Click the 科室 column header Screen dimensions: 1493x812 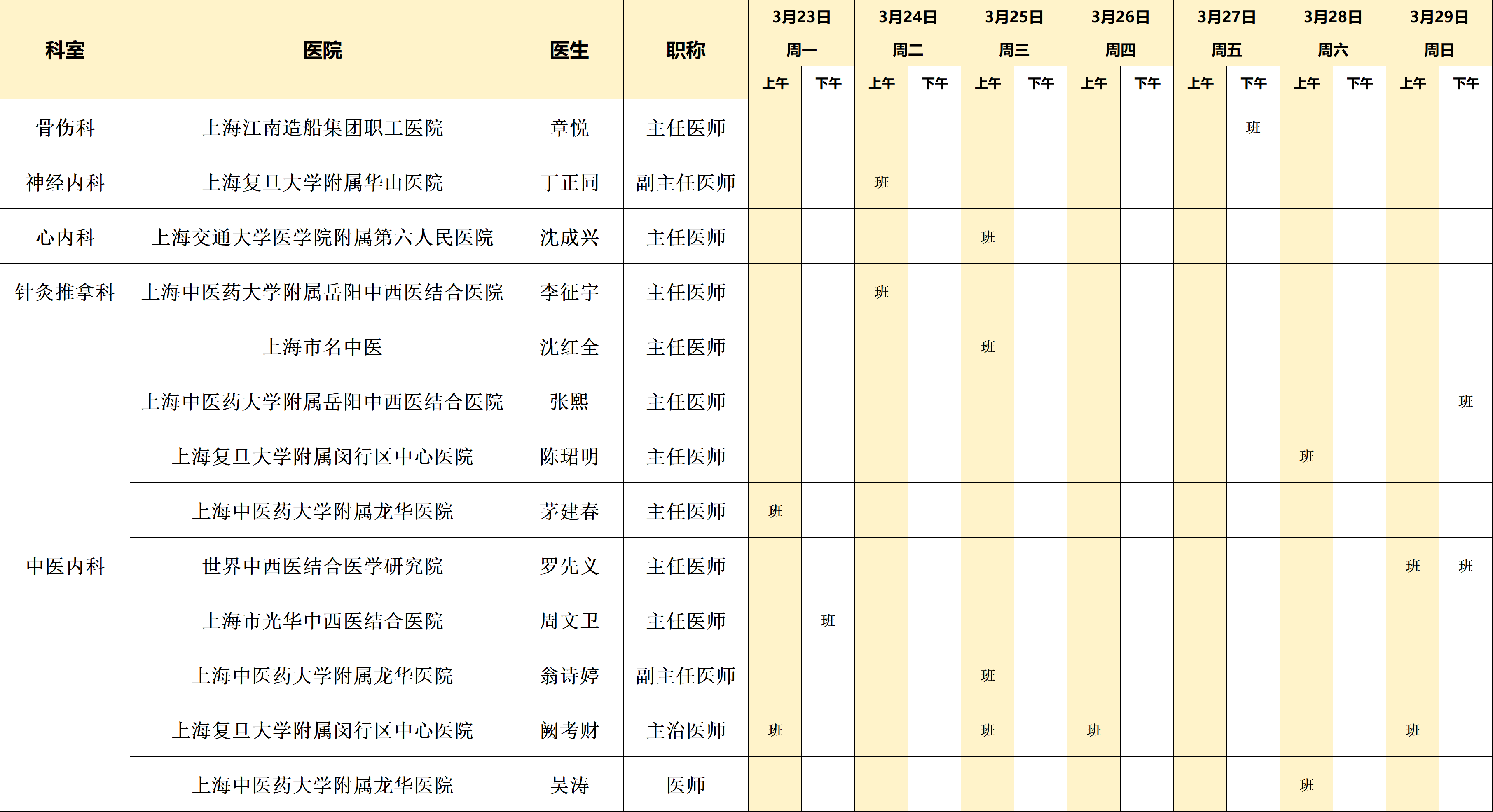click(65, 50)
